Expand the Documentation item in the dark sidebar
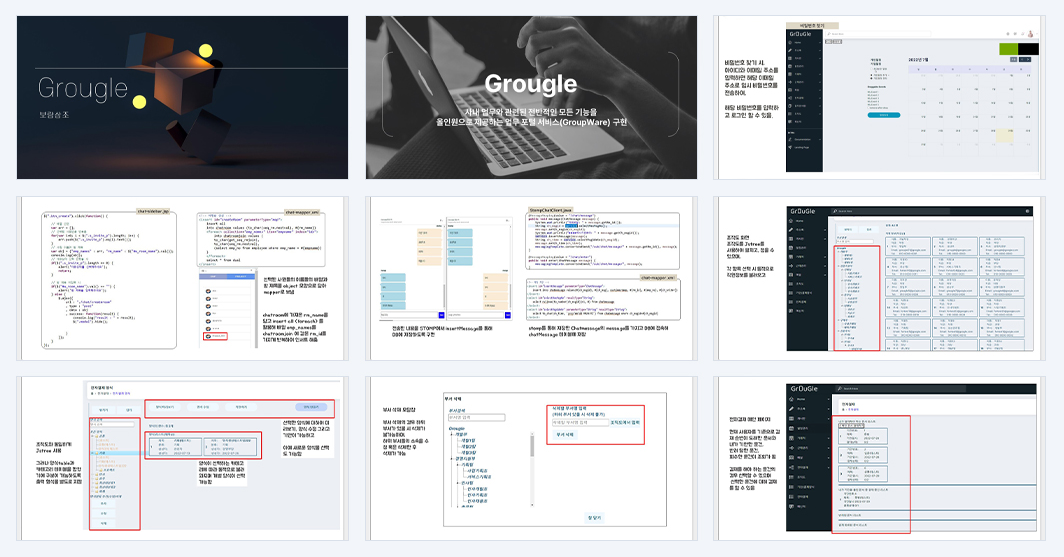This screenshot has height=557, width=1064. coord(804,140)
